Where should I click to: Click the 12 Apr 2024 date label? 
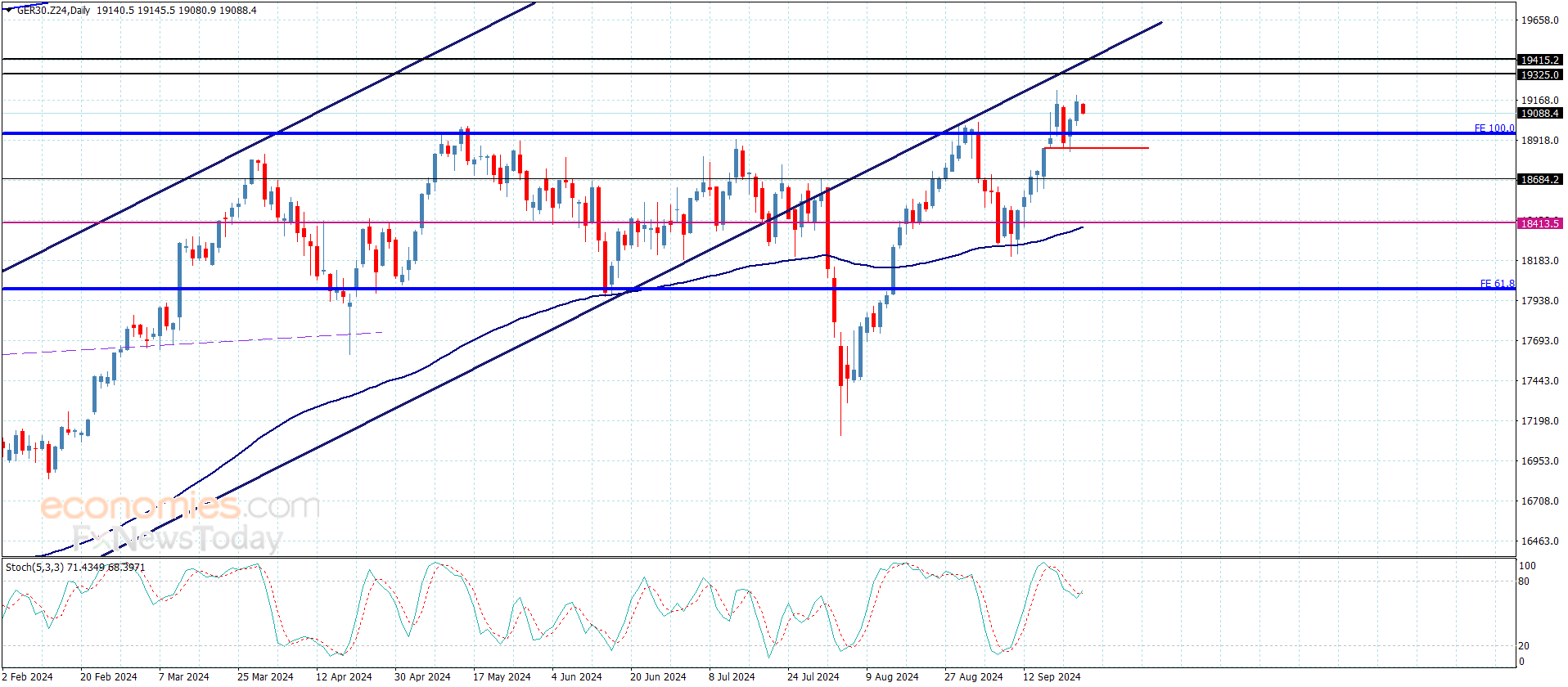344,677
